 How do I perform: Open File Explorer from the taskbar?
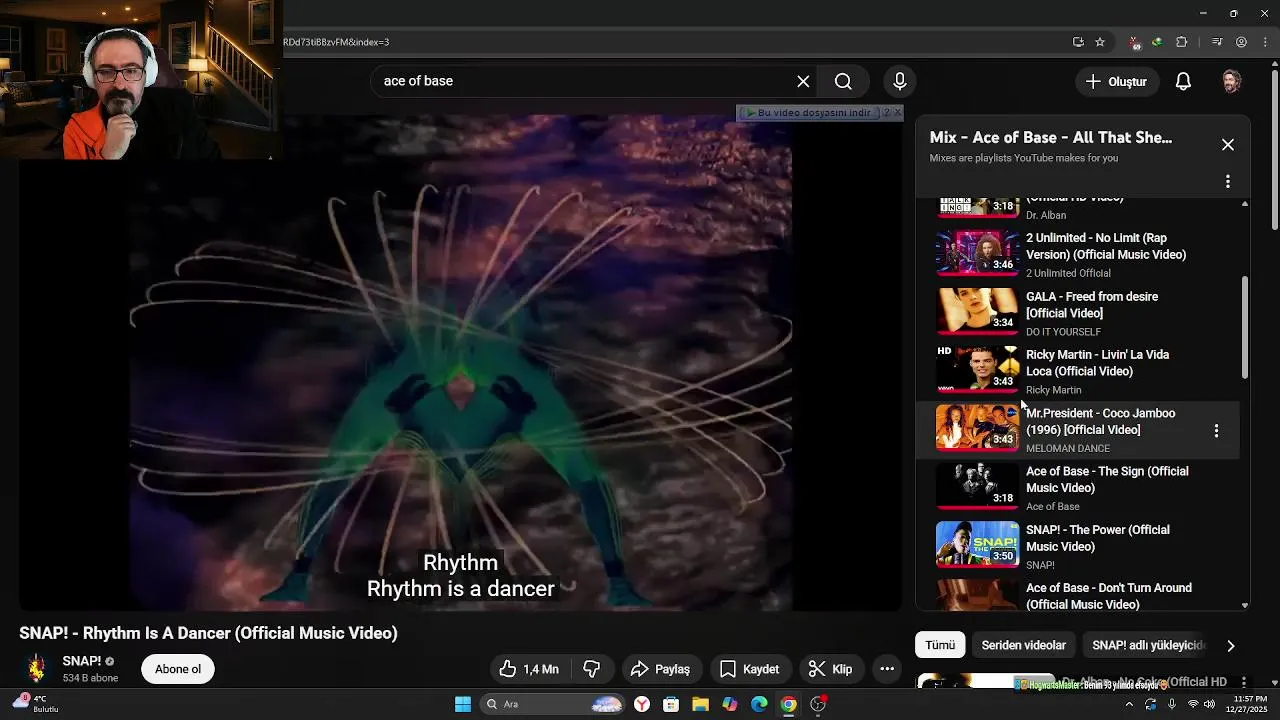coord(700,704)
